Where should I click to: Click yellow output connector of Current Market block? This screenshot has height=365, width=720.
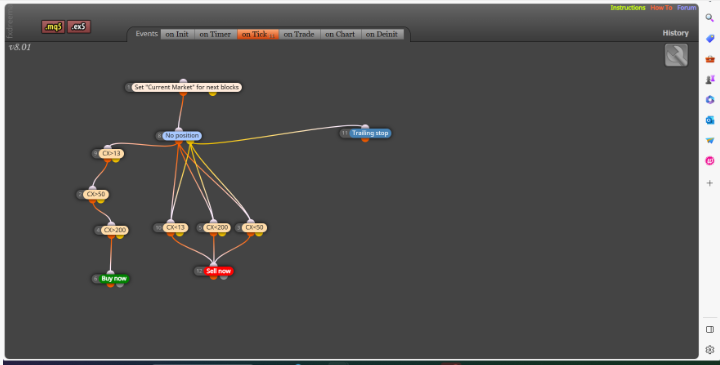(213, 93)
